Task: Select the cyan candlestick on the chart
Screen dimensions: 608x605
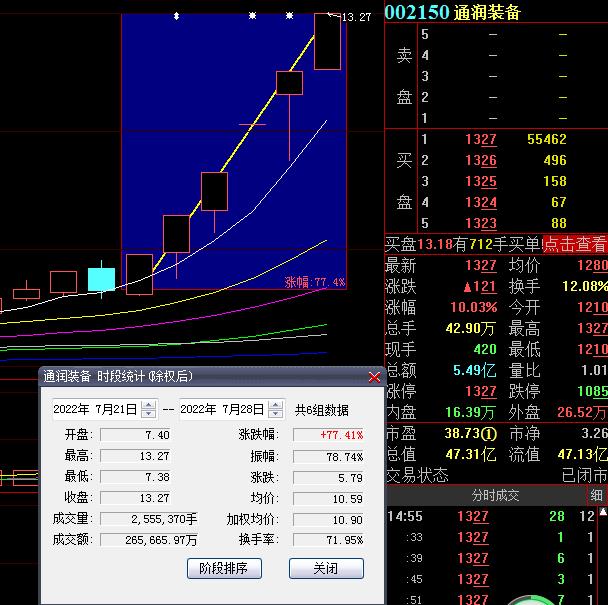Action: [x=101, y=279]
